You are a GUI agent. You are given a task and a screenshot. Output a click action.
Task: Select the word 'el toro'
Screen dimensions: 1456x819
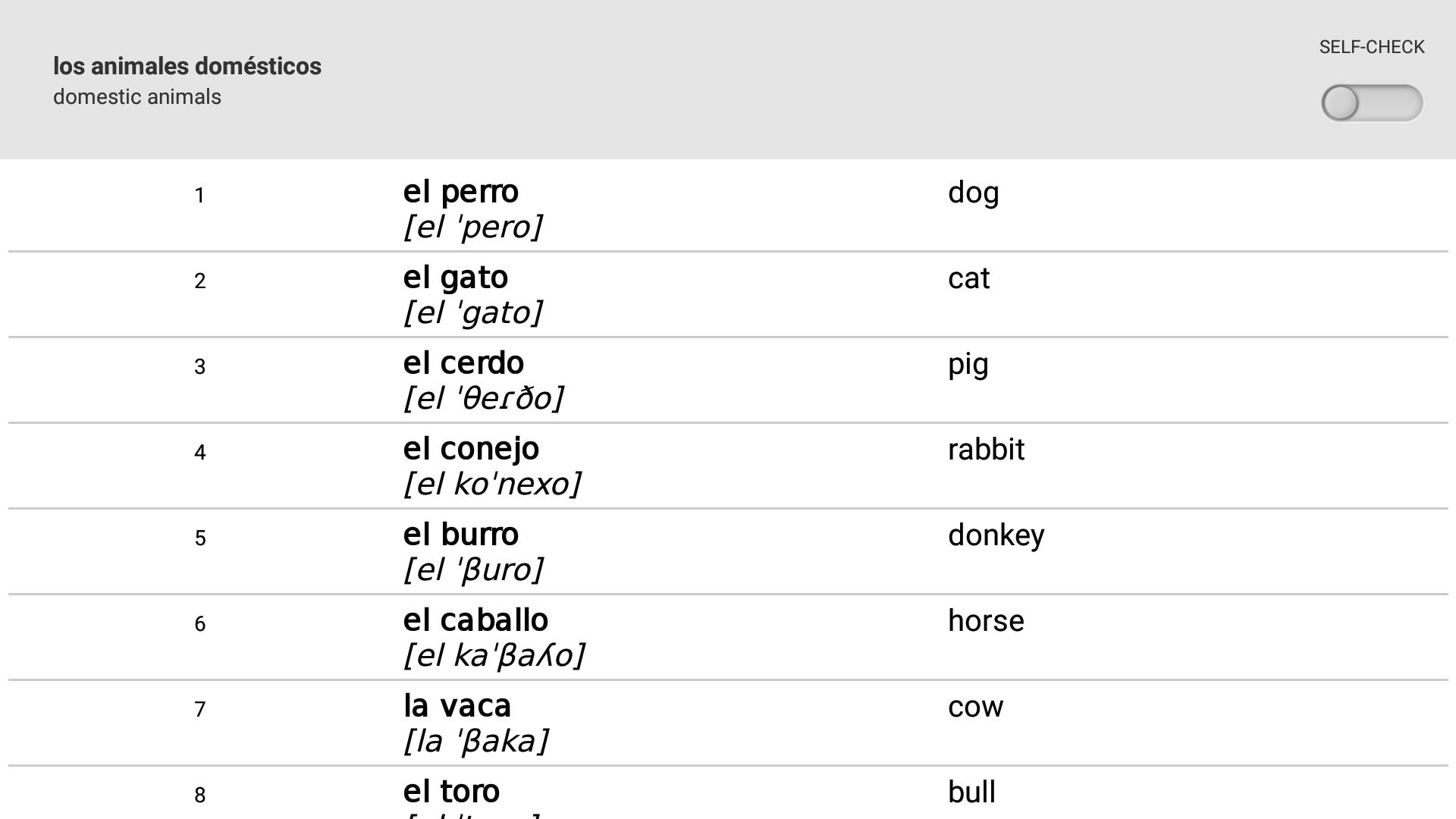[452, 791]
